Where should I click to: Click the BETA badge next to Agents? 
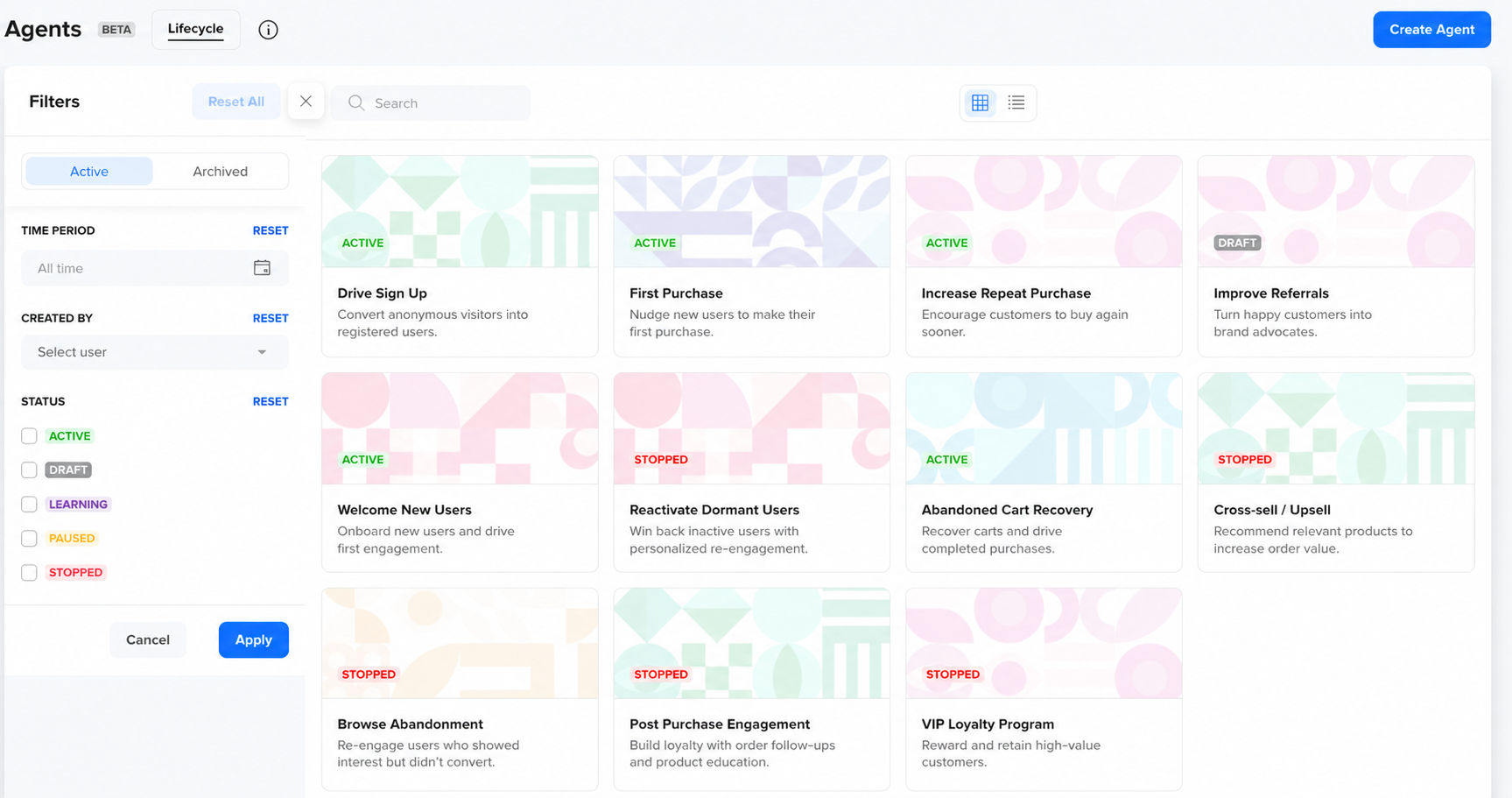click(116, 30)
